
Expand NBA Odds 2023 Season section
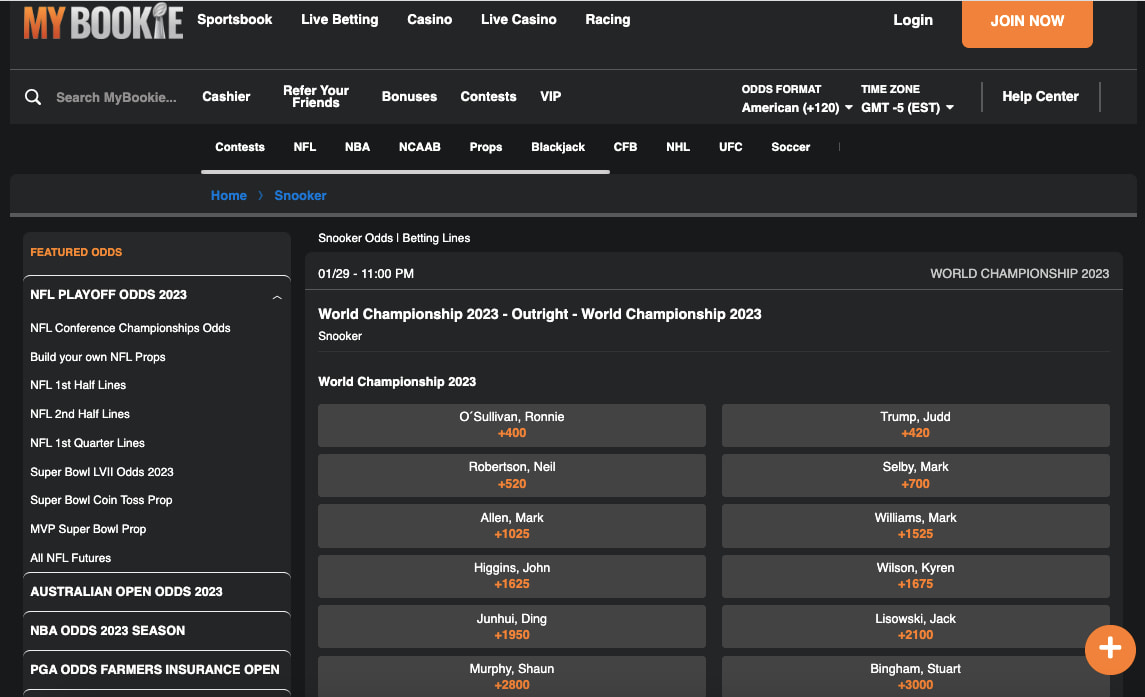[x=108, y=630]
